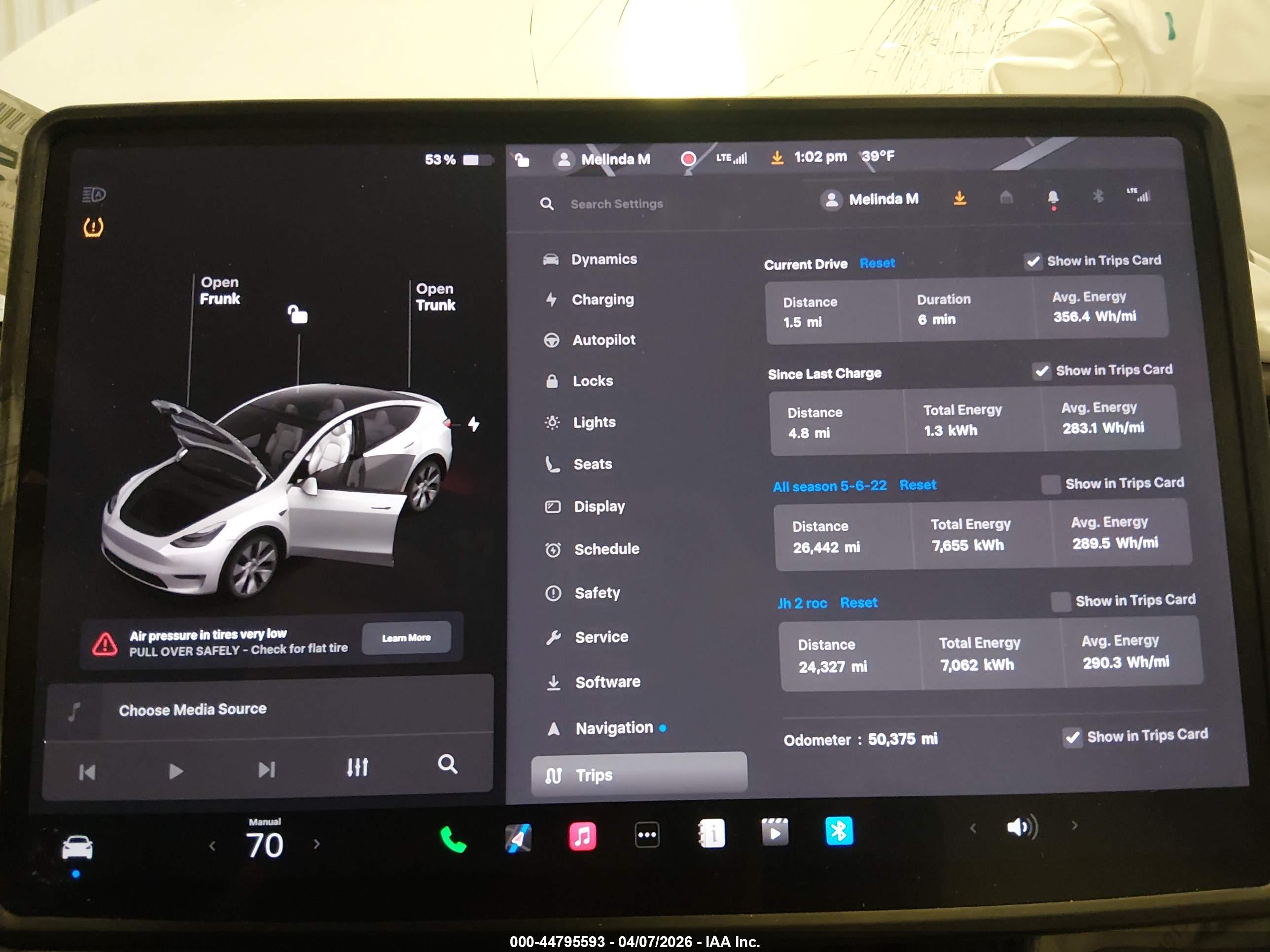Screen dimensions: 1270x952
Task: Open the Phone app in the dock
Action: tap(453, 839)
